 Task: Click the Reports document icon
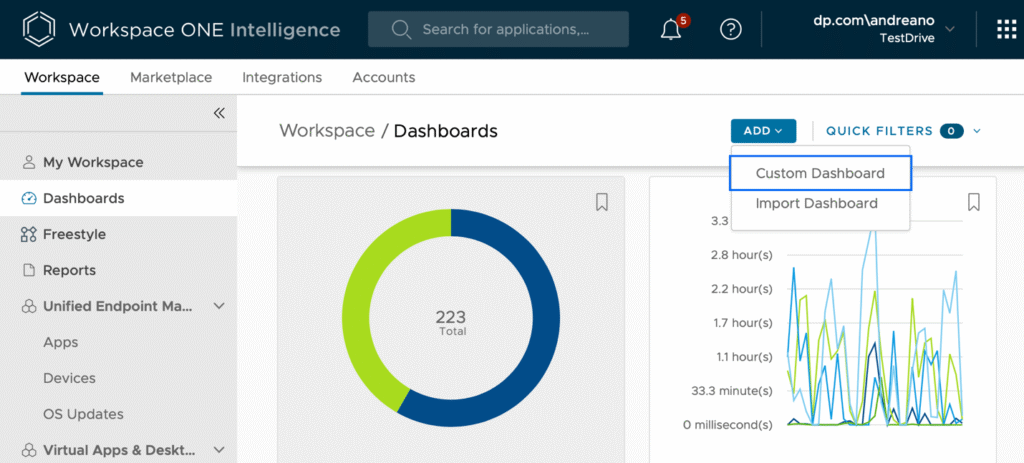[28, 270]
